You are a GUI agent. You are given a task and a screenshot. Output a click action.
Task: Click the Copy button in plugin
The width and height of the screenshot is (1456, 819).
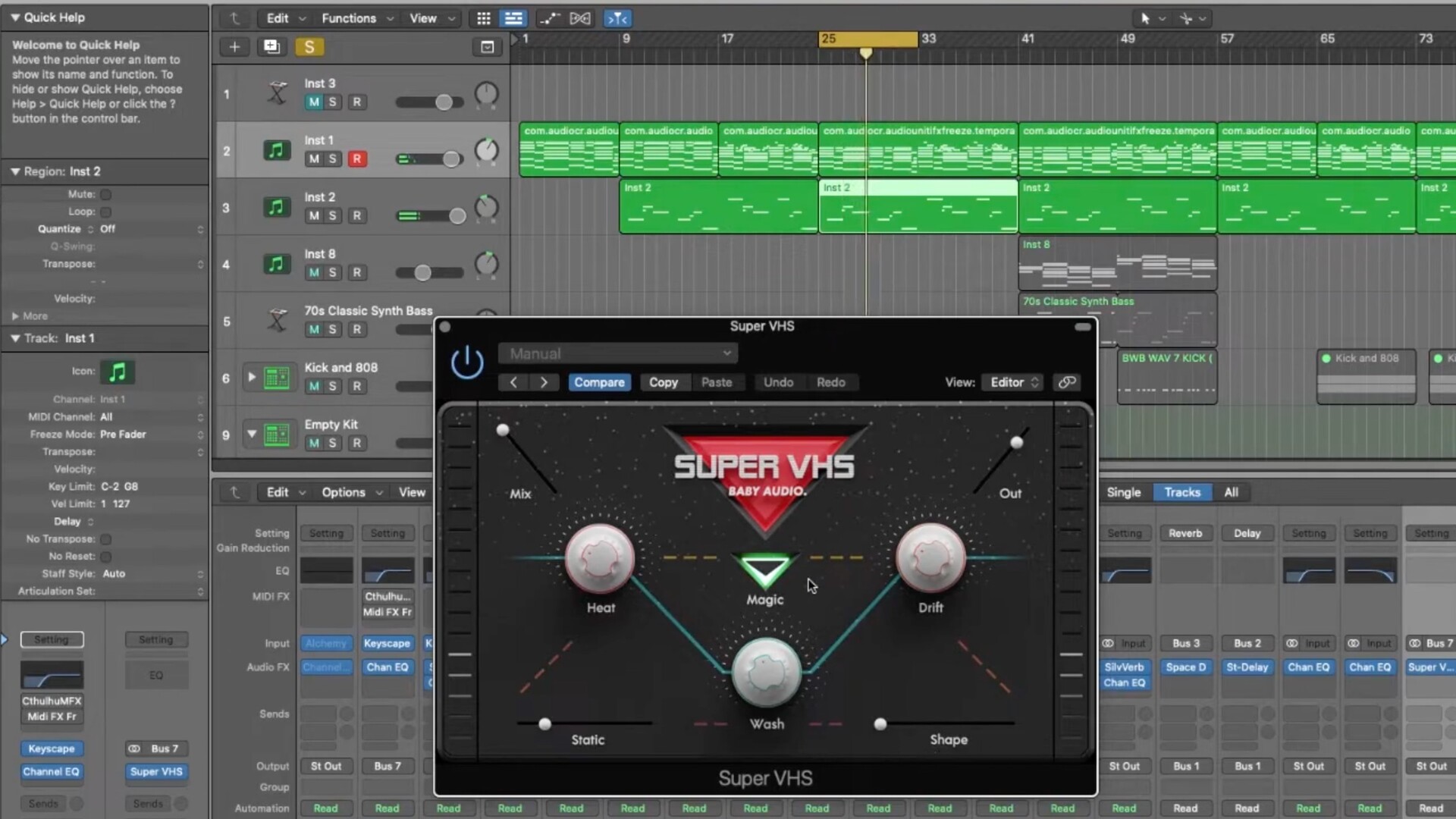pos(663,382)
